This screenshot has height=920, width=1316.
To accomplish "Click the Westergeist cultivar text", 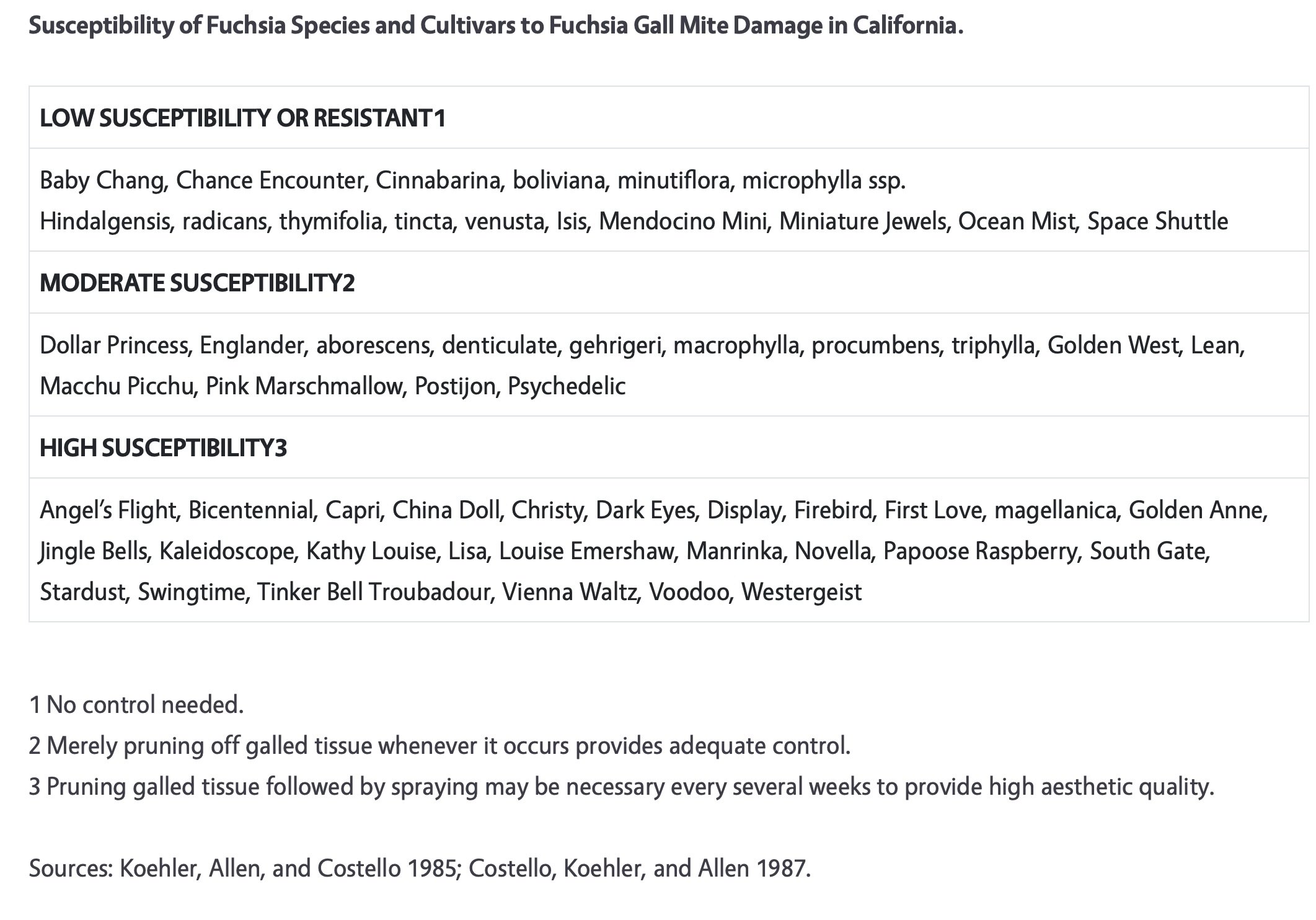I will point(801,592).
